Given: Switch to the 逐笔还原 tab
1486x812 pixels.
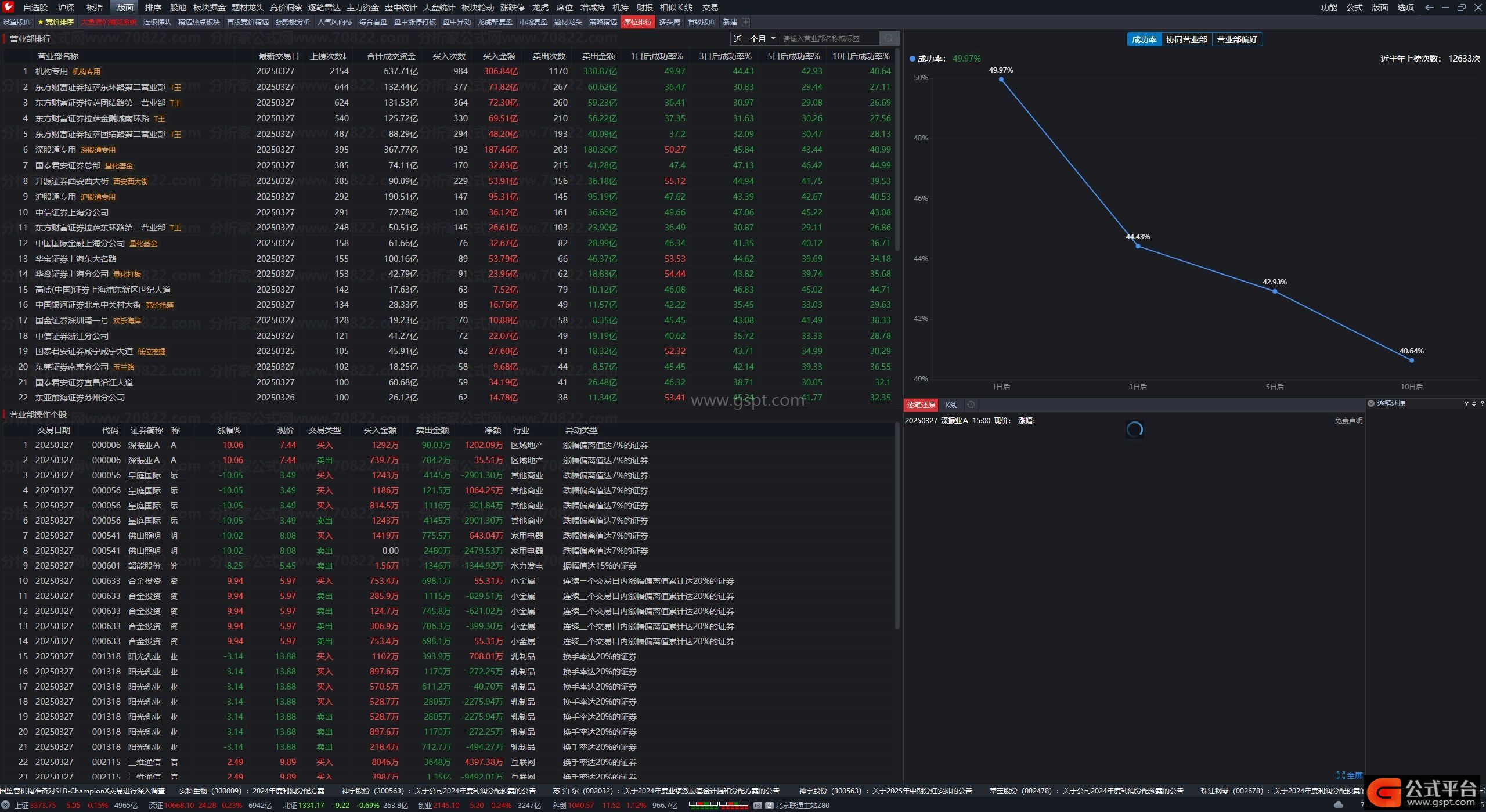Looking at the screenshot, I should (x=921, y=405).
